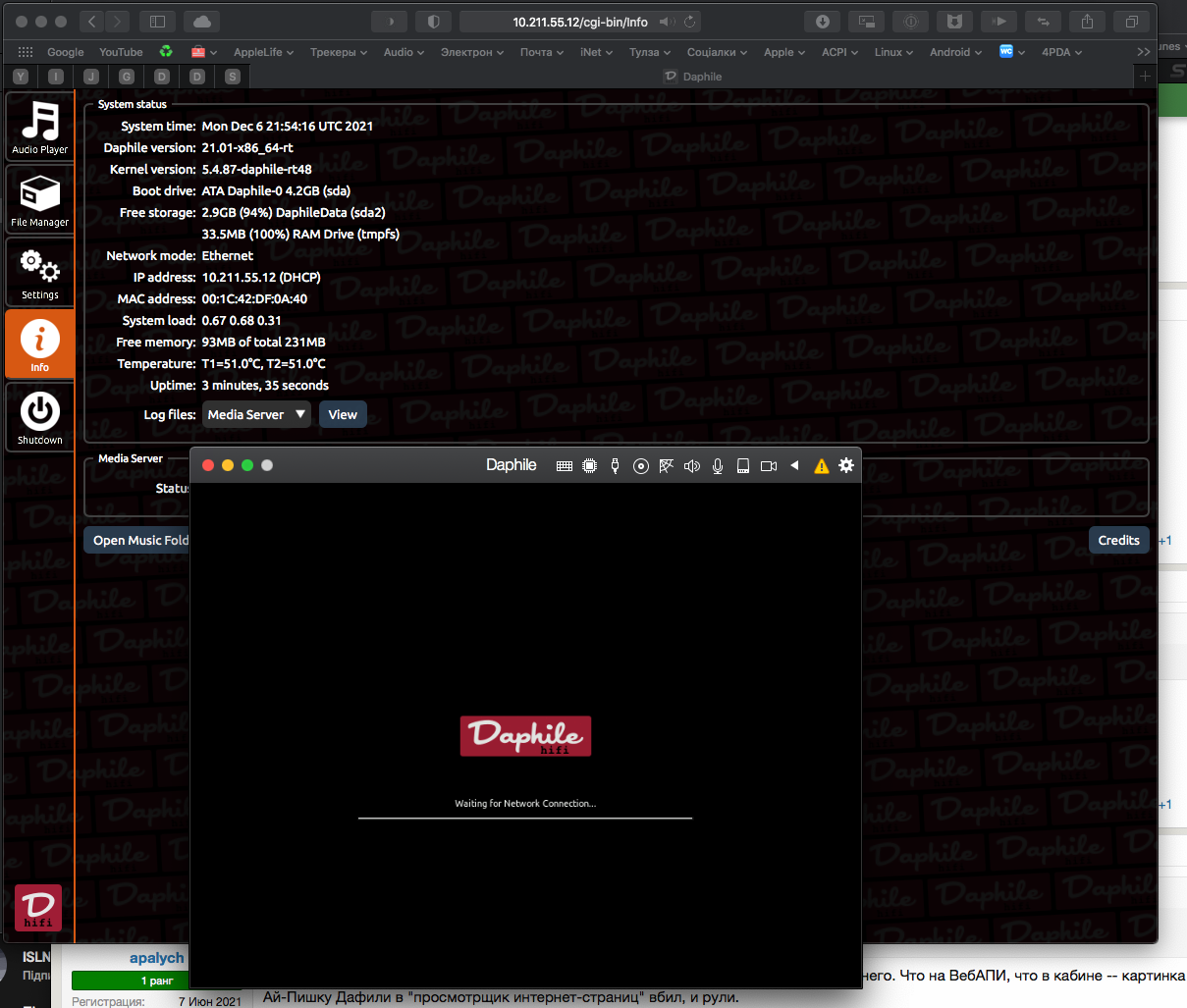1187x1008 pixels.
Task: Open the Audio Player section
Action: click(x=39, y=127)
